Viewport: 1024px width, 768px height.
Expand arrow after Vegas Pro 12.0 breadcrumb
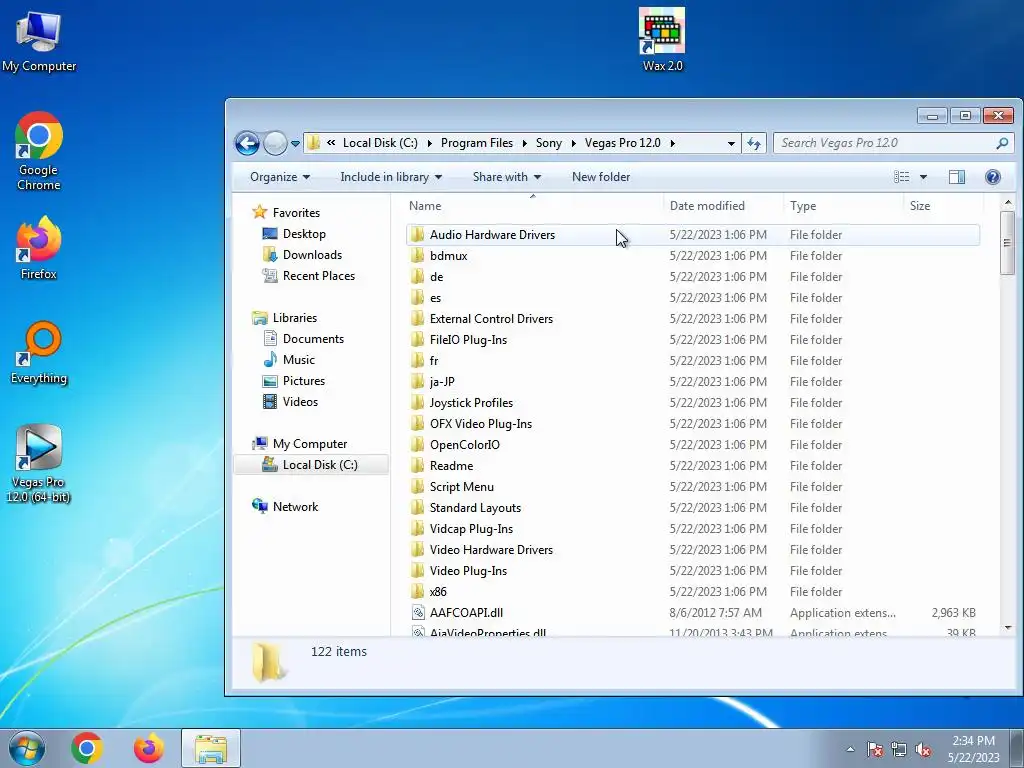click(672, 143)
